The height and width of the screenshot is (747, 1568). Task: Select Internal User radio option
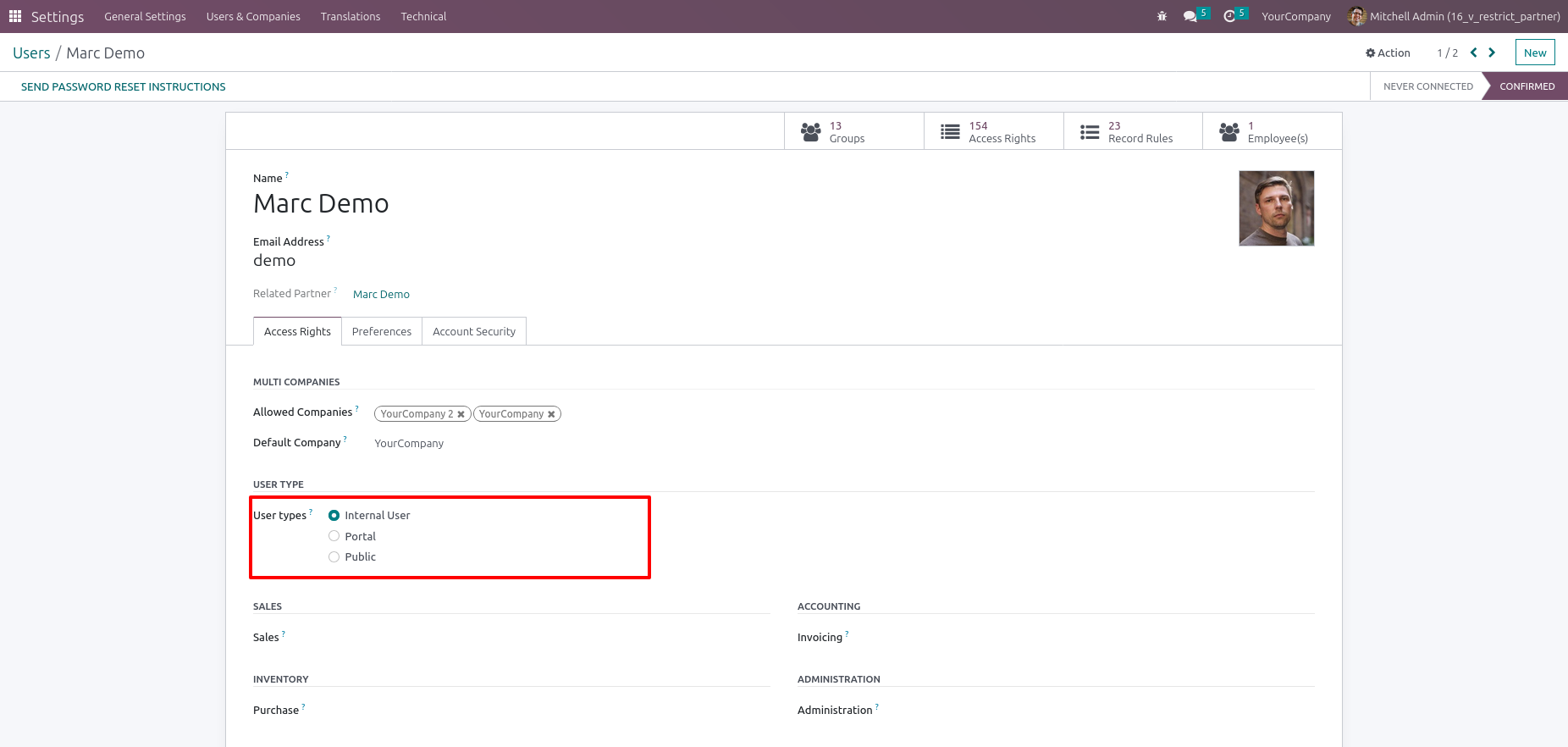(334, 515)
